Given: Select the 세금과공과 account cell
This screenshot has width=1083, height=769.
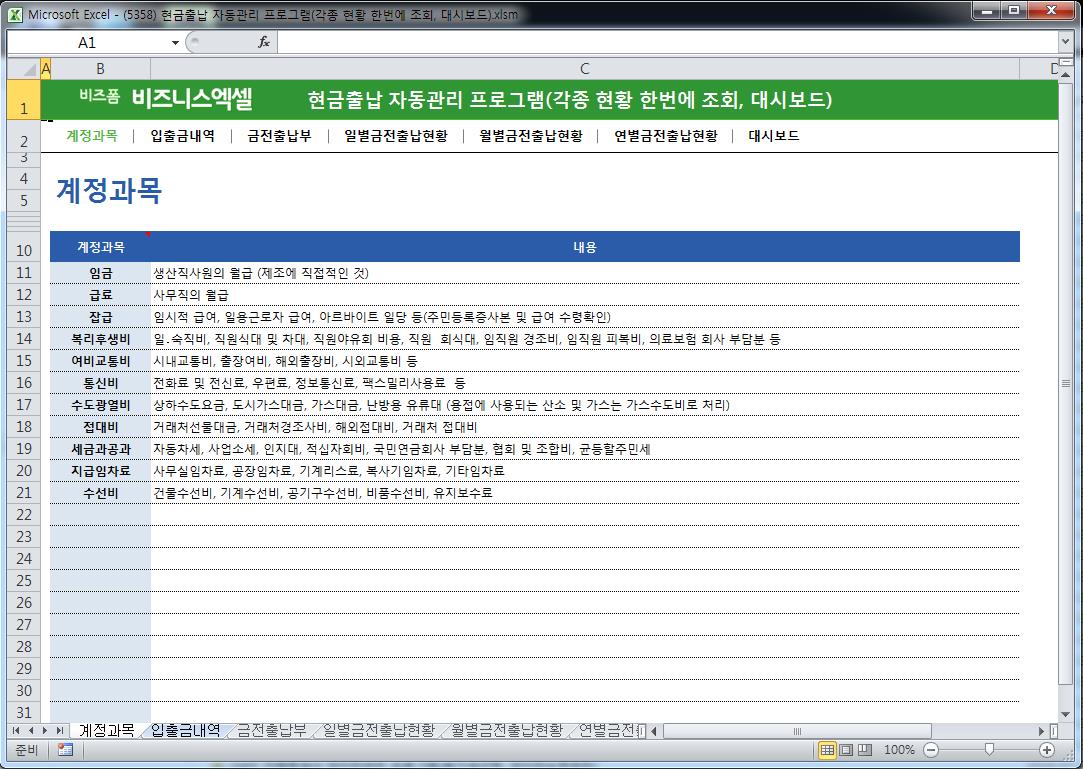Looking at the screenshot, I should 100,449.
